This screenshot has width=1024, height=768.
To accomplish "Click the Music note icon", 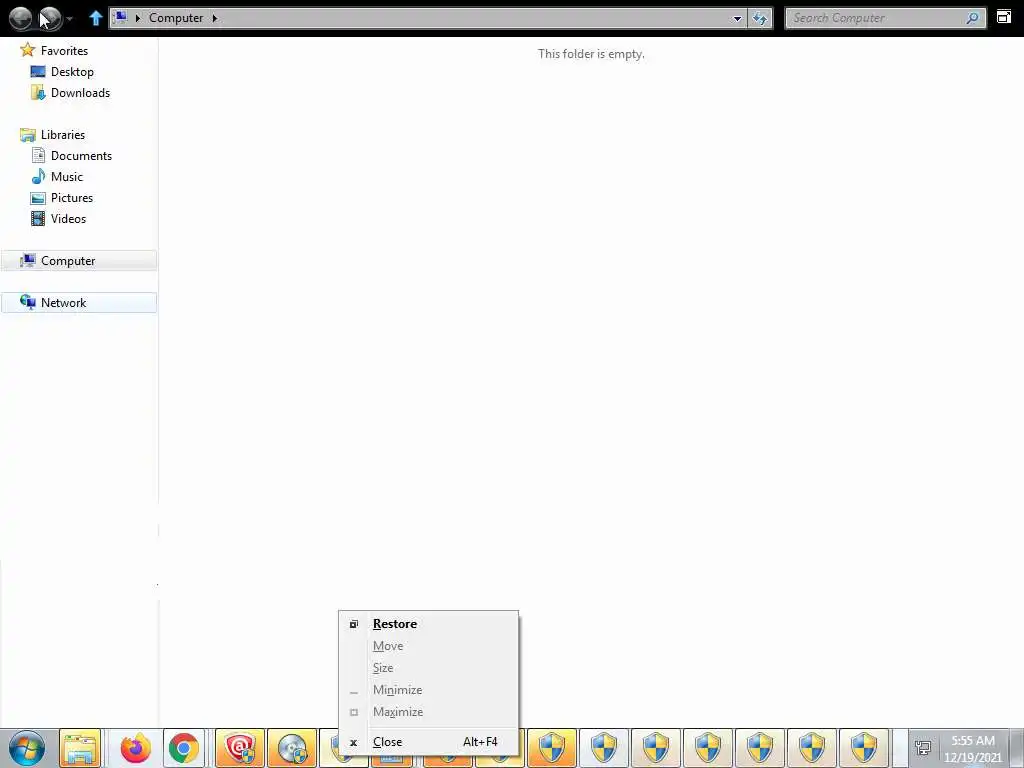I will (38, 176).
